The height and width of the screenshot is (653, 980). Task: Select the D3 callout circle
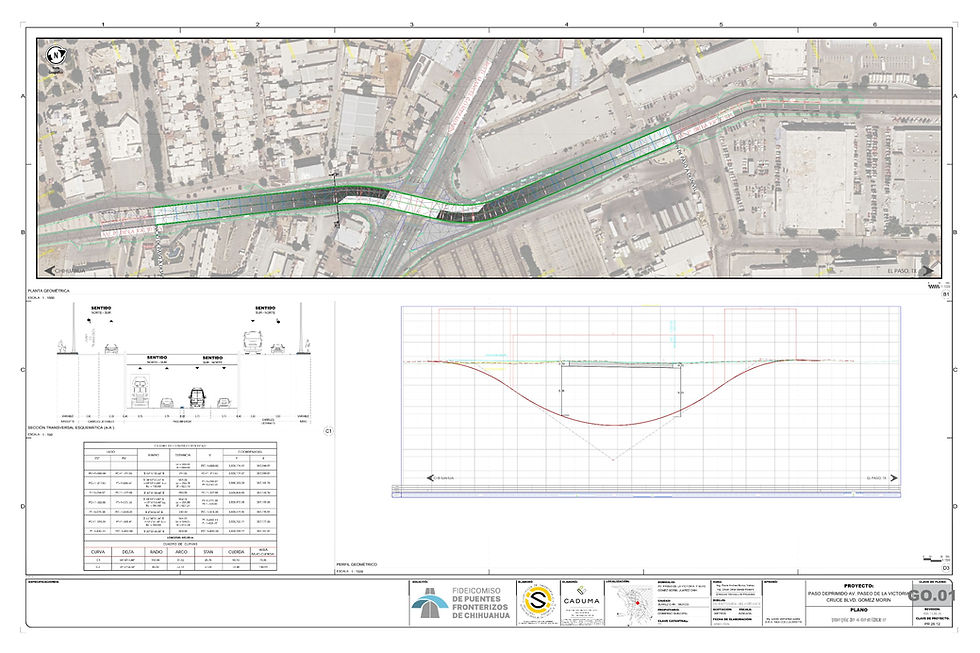946,568
